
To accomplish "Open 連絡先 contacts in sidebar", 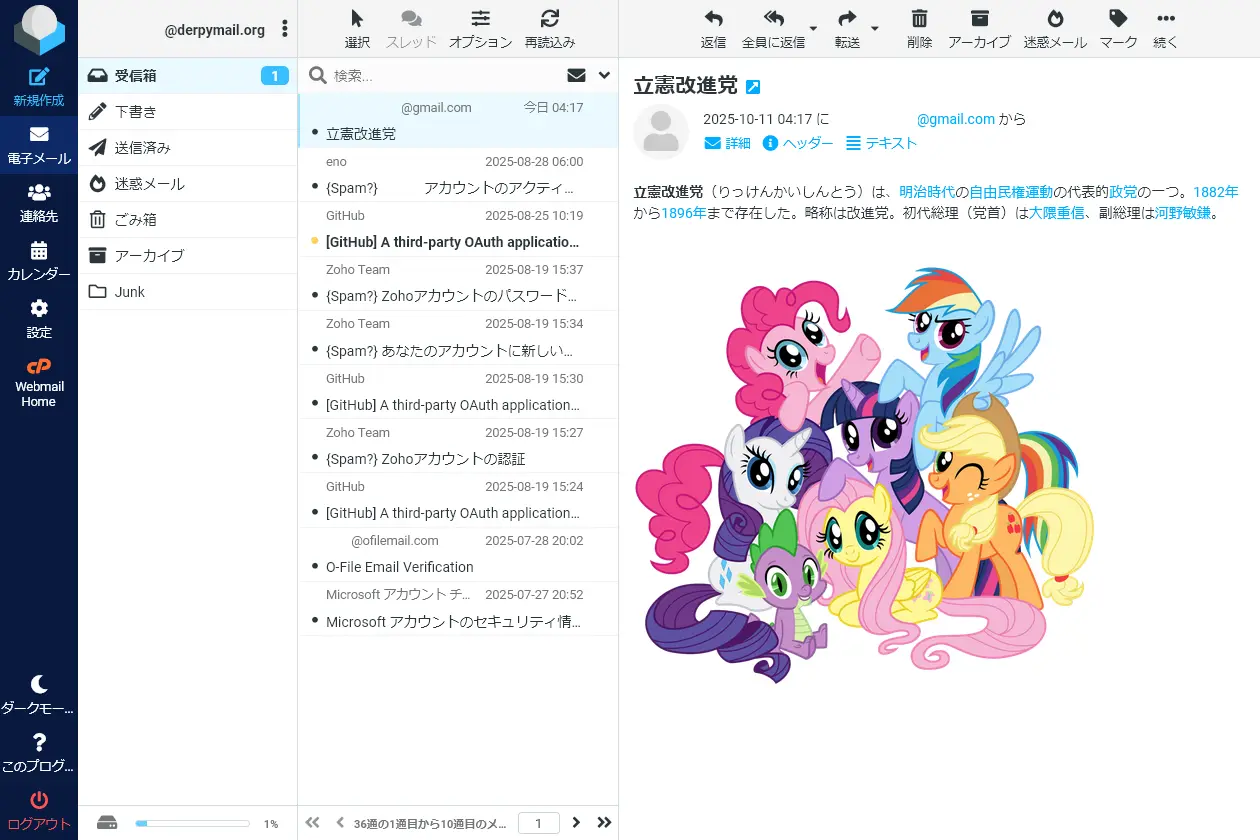I will coord(38,193).
